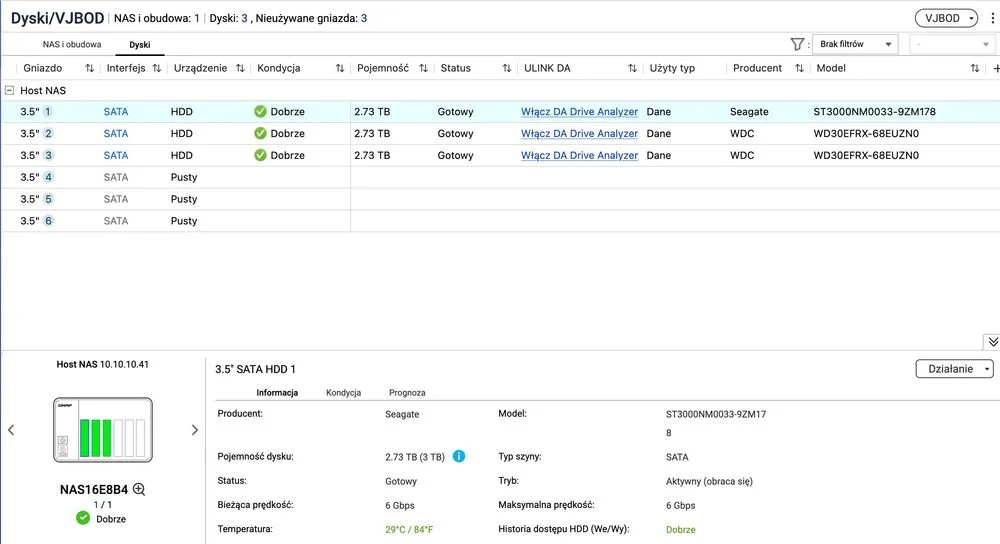
Task: Click the blue info icon beside disk capacity
Action: click(459, 456)
